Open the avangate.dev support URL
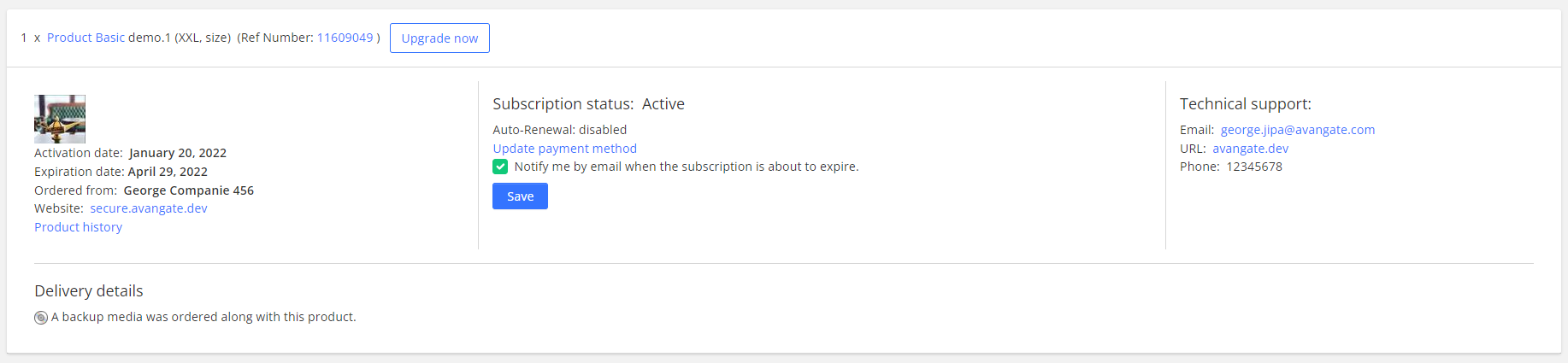Screen dimensions: 1568x363 point(1250,149)
